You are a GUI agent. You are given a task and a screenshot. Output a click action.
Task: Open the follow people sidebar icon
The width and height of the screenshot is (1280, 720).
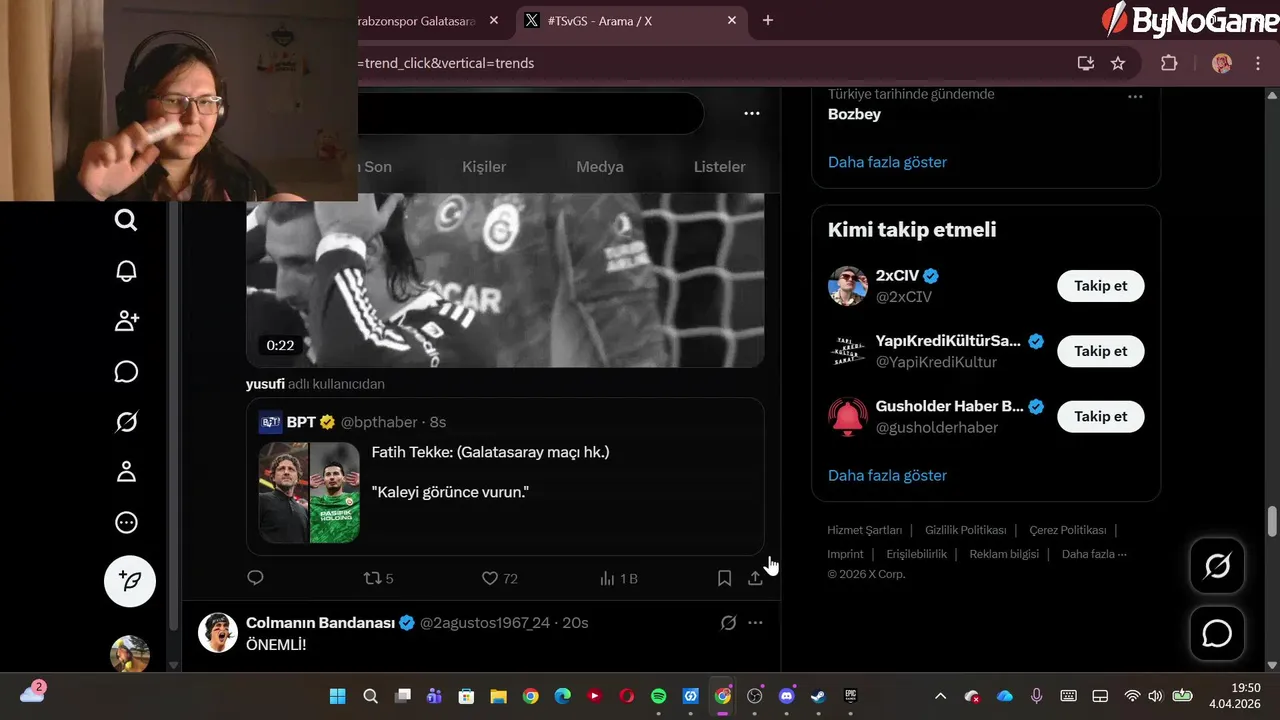point(126,321)
